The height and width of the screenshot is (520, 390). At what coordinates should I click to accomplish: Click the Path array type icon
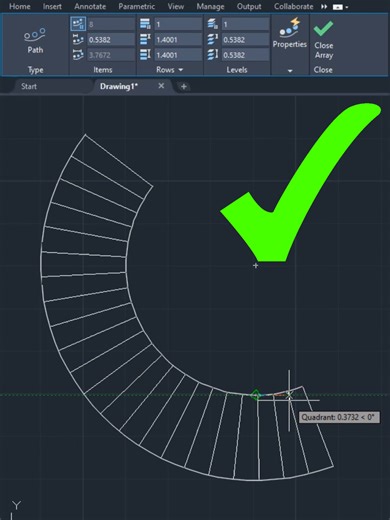35,35
